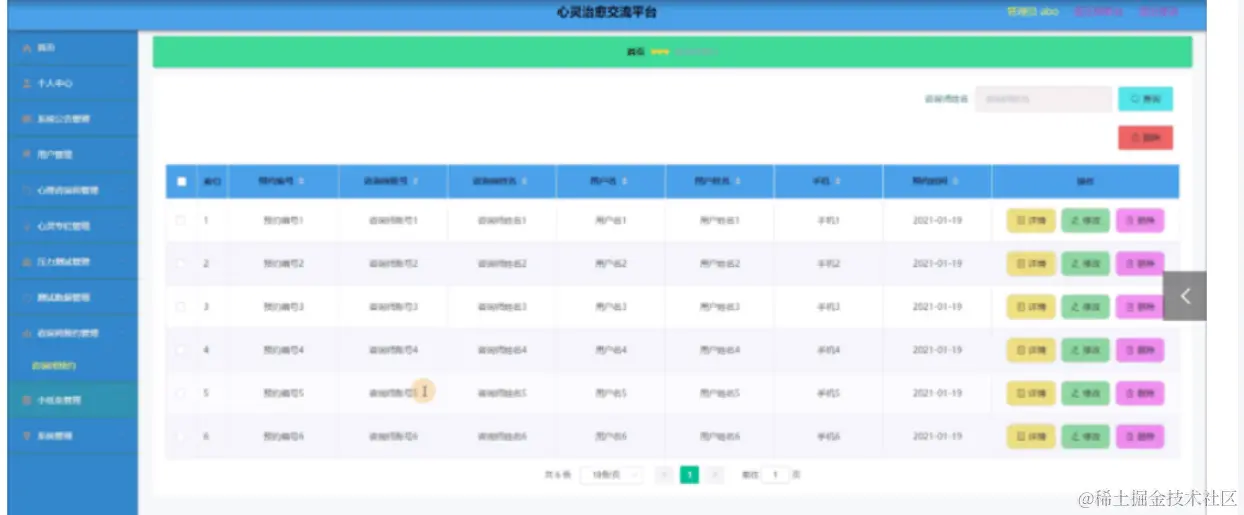The width and height of the screenshot is (1244, 515).
Task: View 详情 for row 3
Action: (x=1031, y=307)
